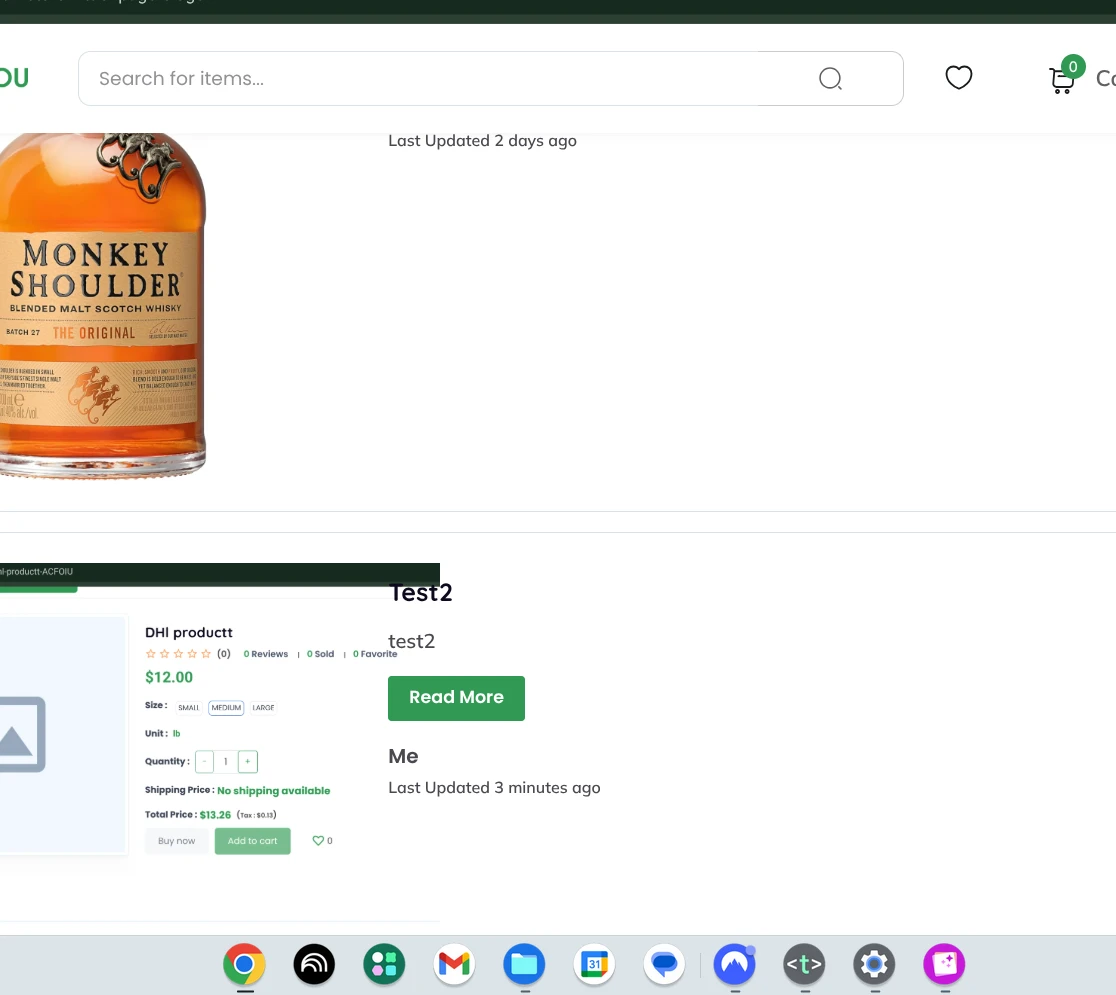Open Google Calendar from the dock
1116x995 pixels.
point(594,964)
